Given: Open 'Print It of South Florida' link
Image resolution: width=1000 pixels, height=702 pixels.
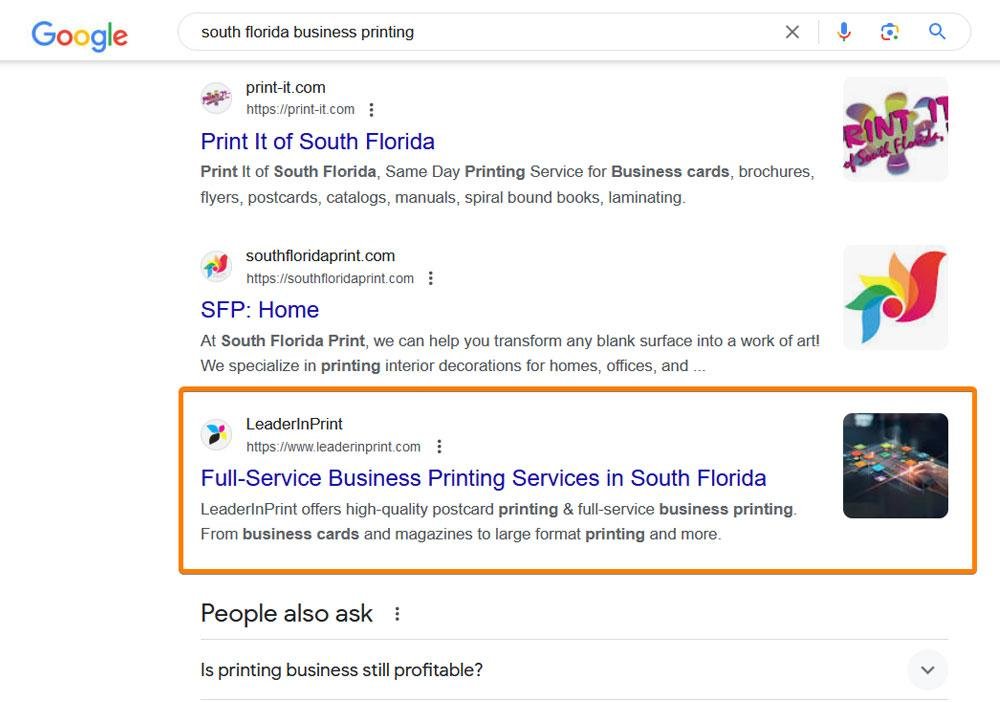Looking at the screenshot, I should (317, 141).
